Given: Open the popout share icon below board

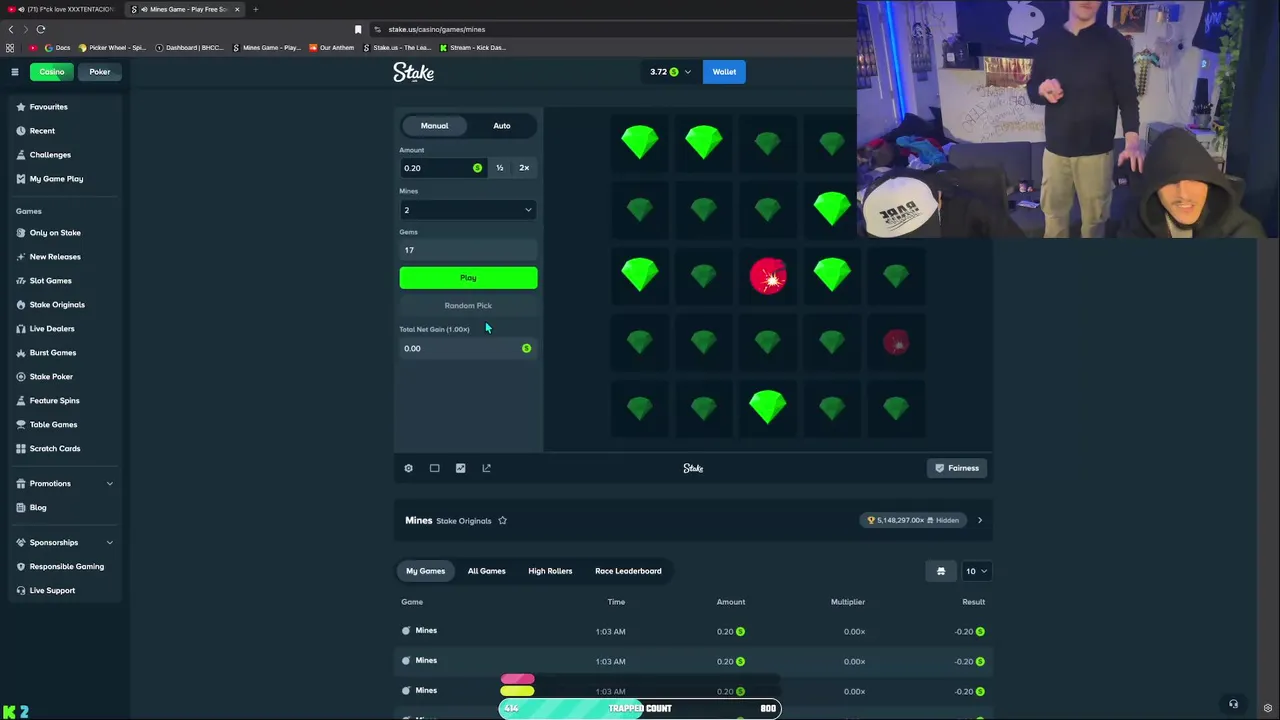Looking at the screenshot, I should tap(486, 468).
